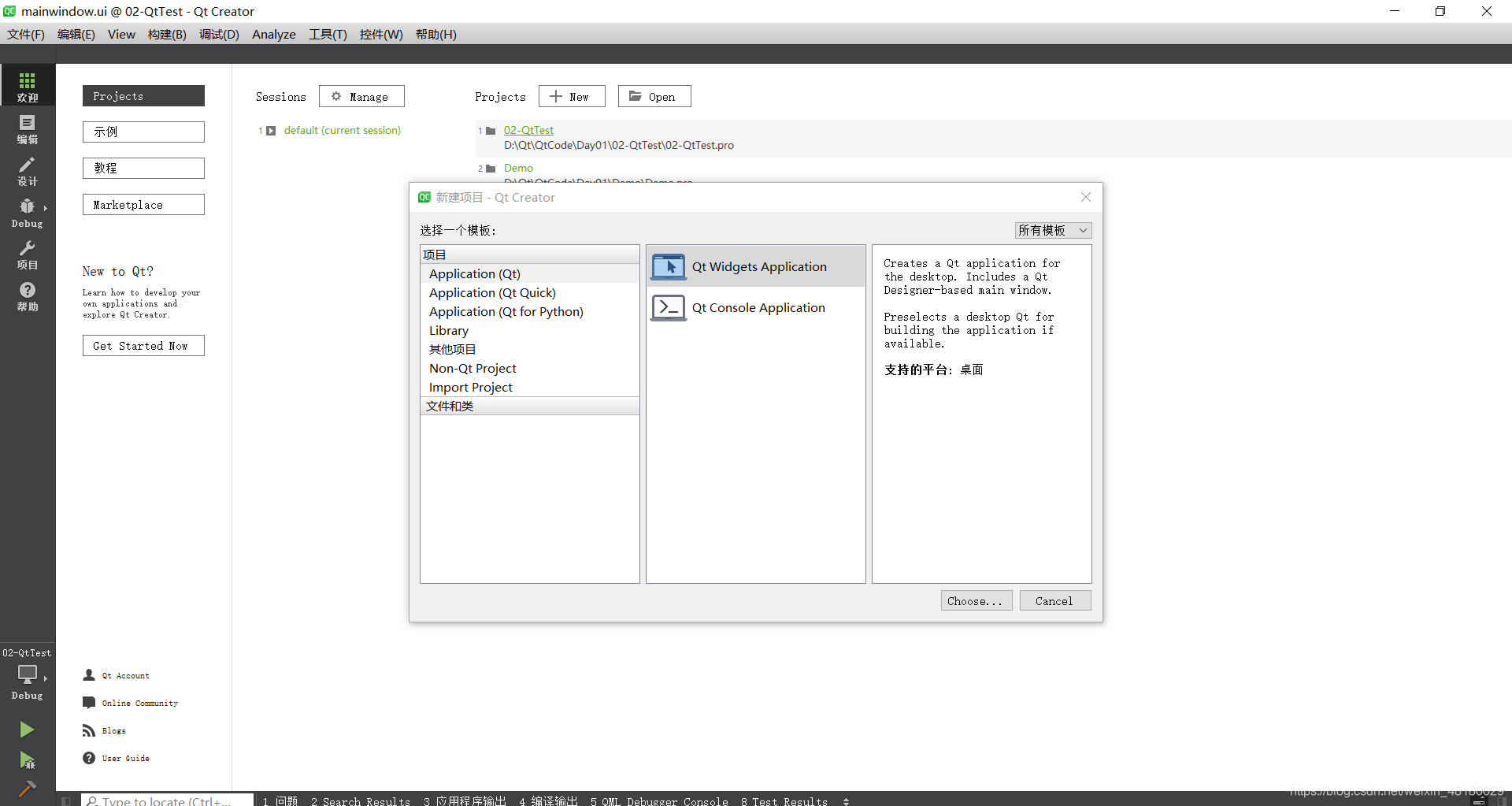Select the 教程 (Tutorials) tab
Viewport: 1512px width, 806px height.
coord(143,168)
